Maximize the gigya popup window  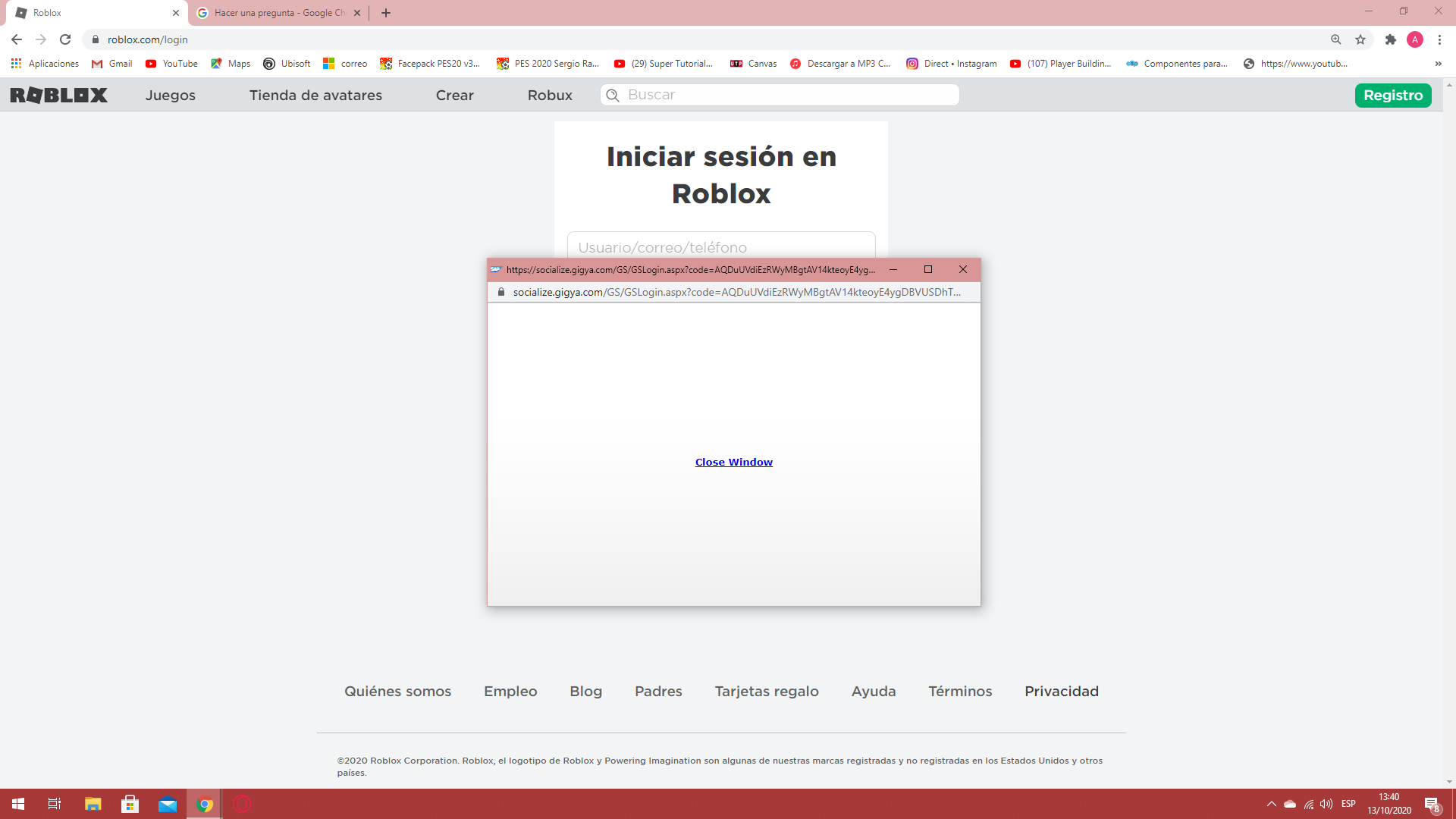click(x=928, y=269)
